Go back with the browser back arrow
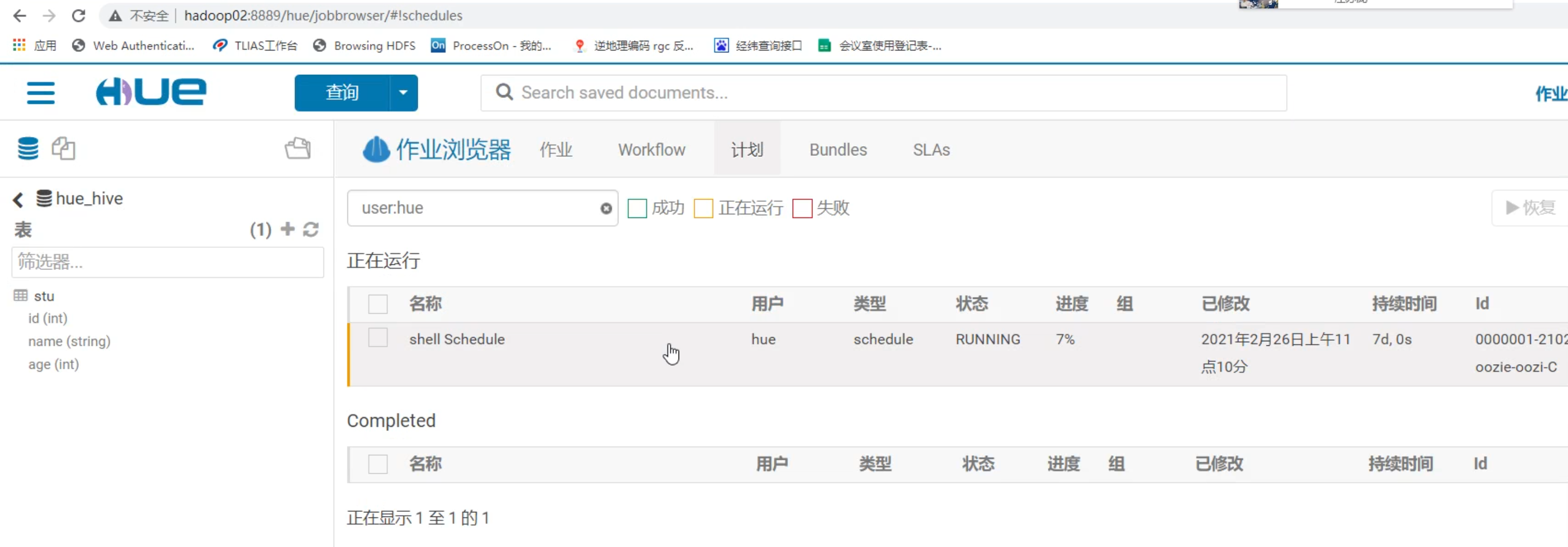The width and height of the screenshot is (1568, 547). 19,15
